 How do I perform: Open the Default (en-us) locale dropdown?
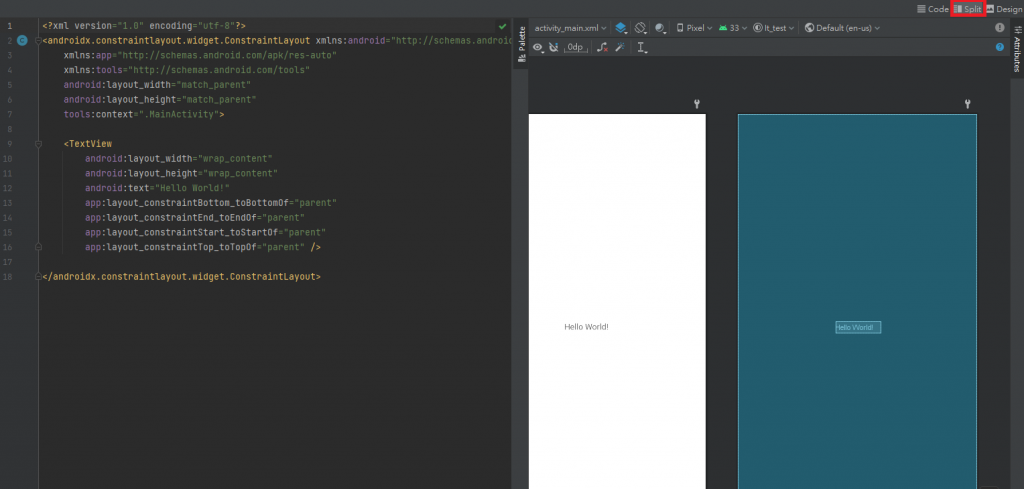pos(842,28)
